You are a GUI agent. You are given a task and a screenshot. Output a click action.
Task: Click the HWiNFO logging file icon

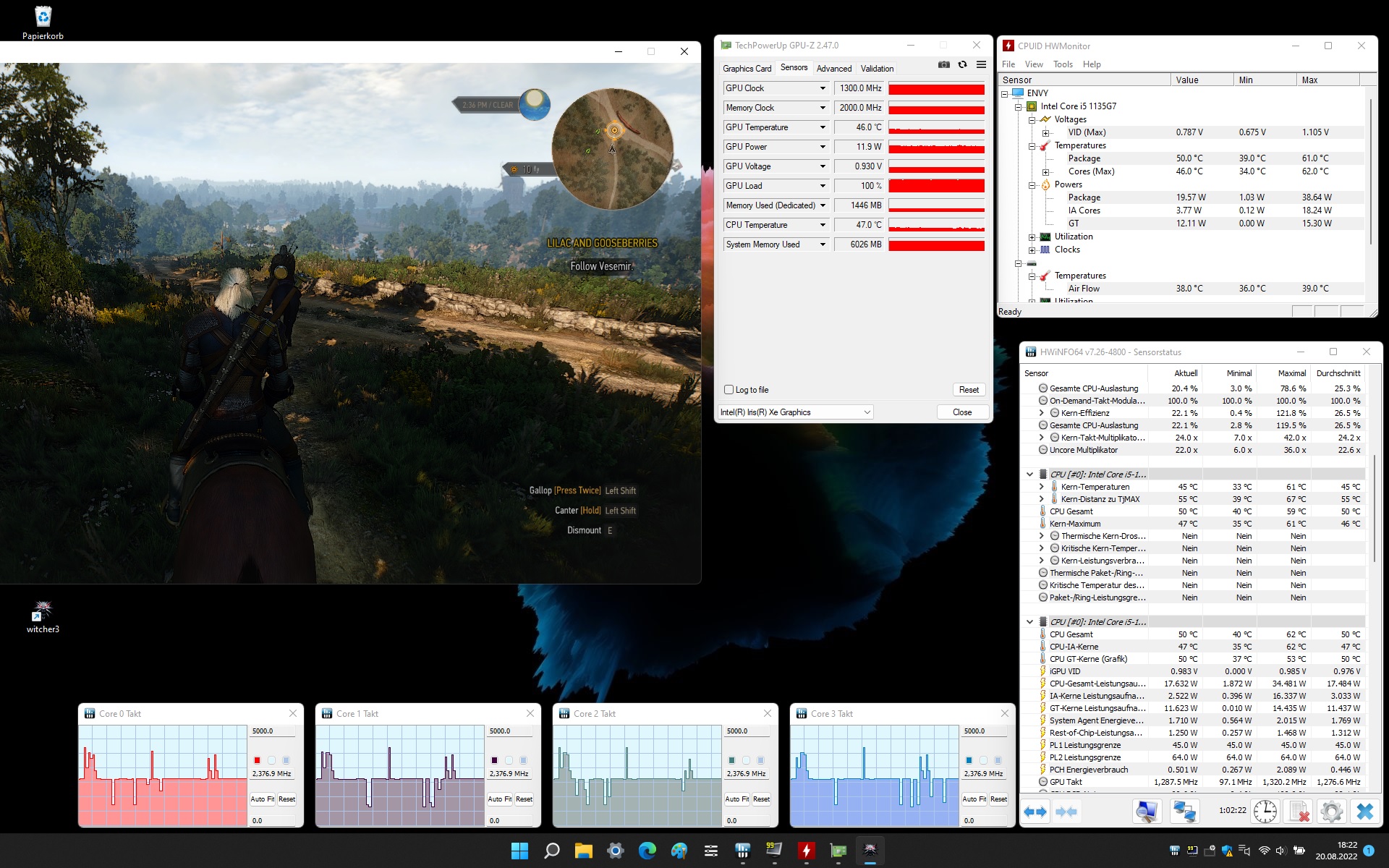(x=1299, y=812)
